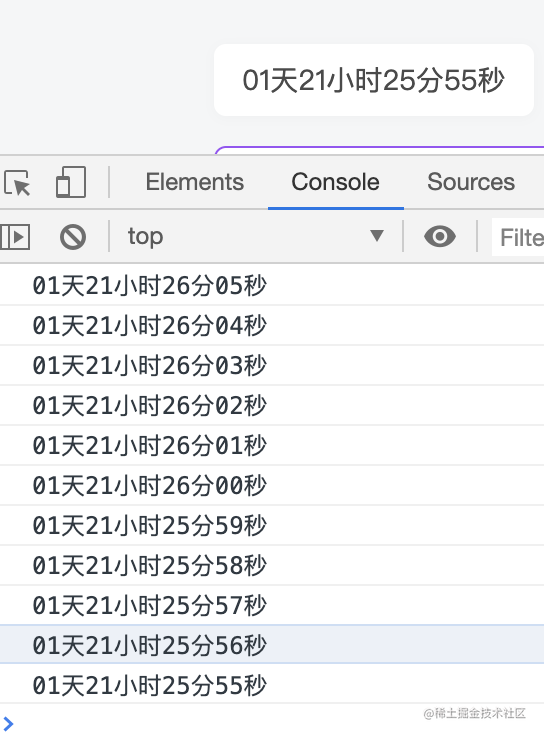544x738 pixels.
Task: Activate the inspect element picker icon
Action: coord(17,183)
